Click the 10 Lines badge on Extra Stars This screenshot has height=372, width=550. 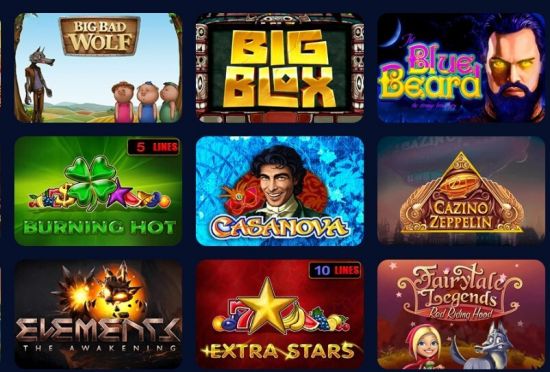point(335,270)
